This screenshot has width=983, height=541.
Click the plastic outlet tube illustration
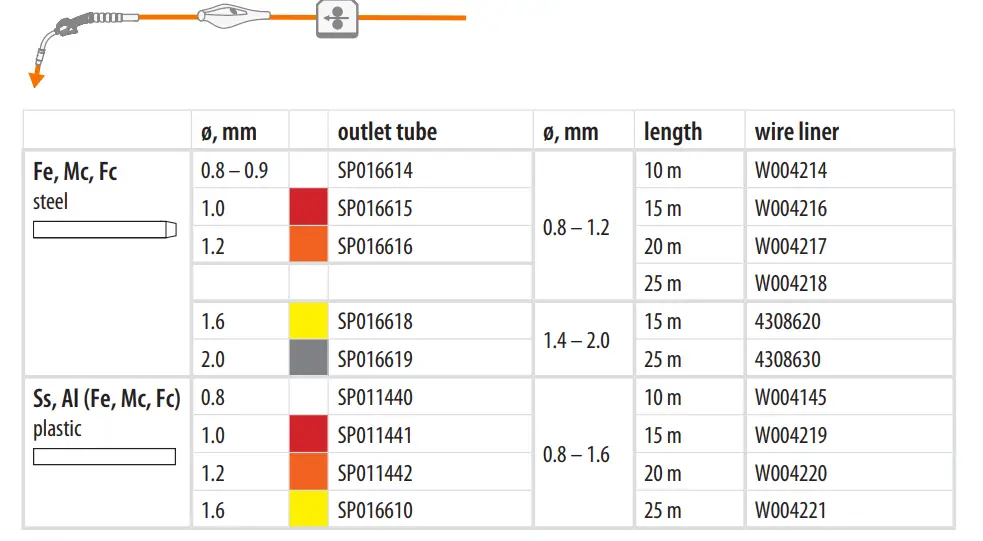click(104, 457)
